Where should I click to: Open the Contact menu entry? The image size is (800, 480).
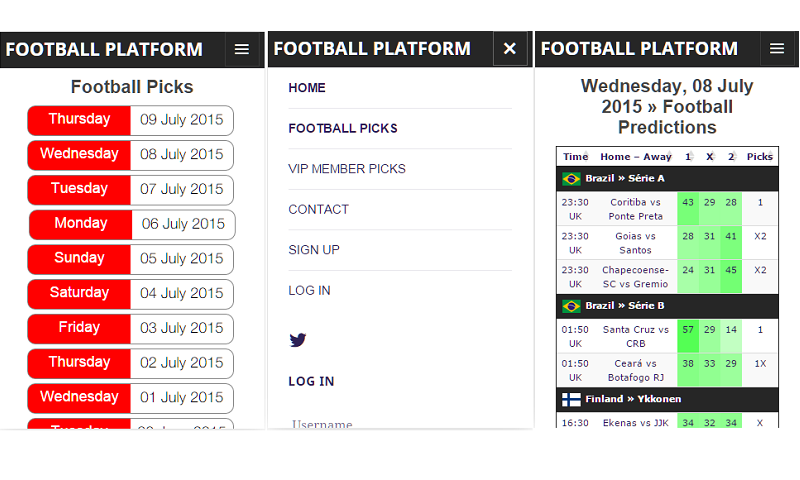[x=318, y=209]
